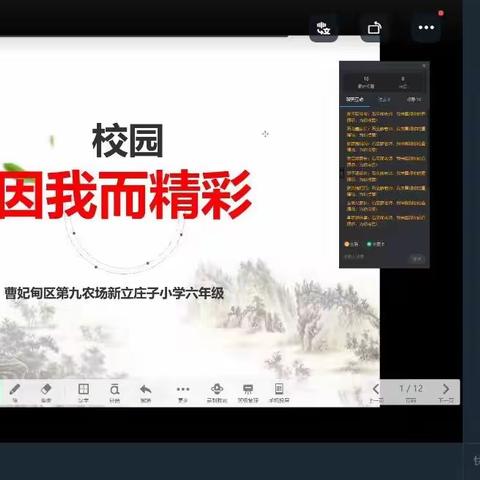Select the eraser tool in the bottom toolbar
The image size is (480, 480).
(x=46, y=392)
